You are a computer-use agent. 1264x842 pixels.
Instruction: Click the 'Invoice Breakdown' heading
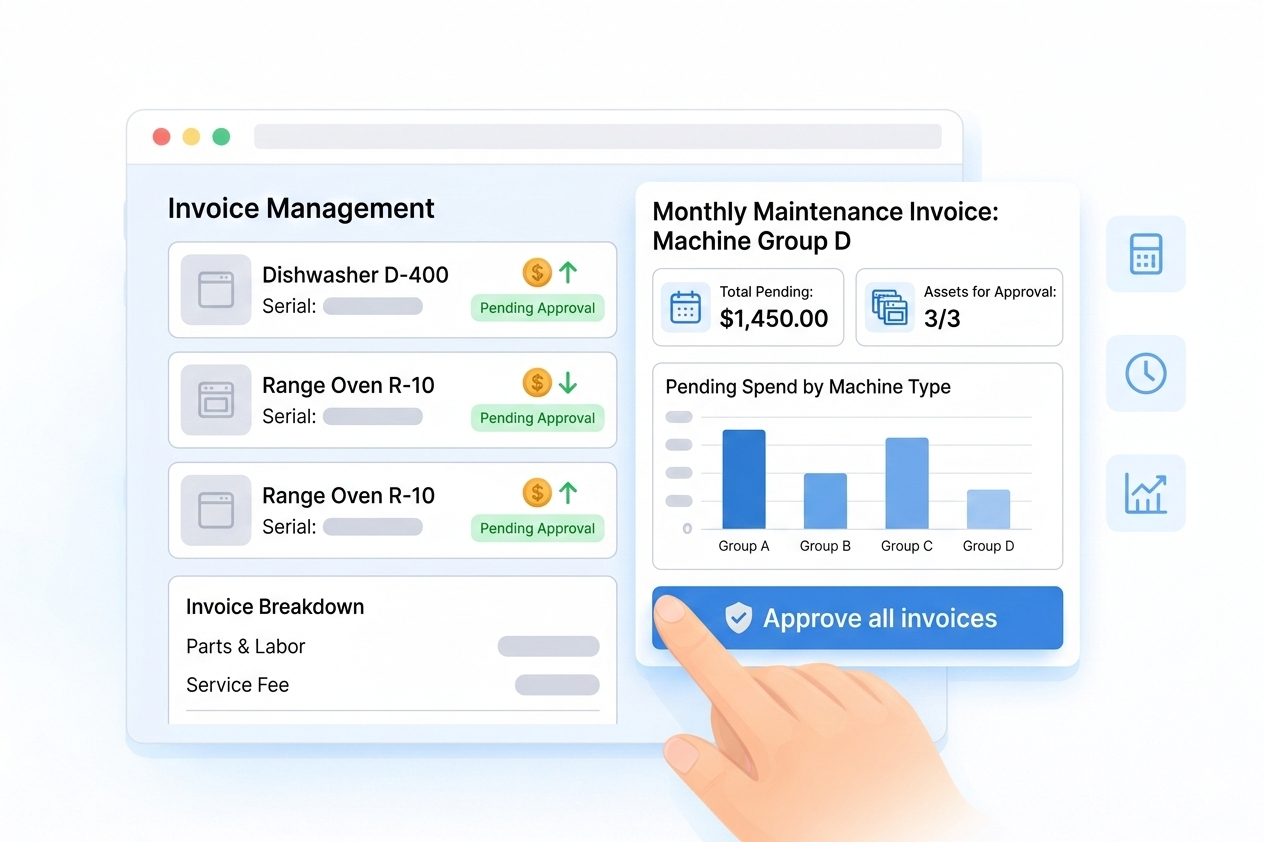point(275,607)
